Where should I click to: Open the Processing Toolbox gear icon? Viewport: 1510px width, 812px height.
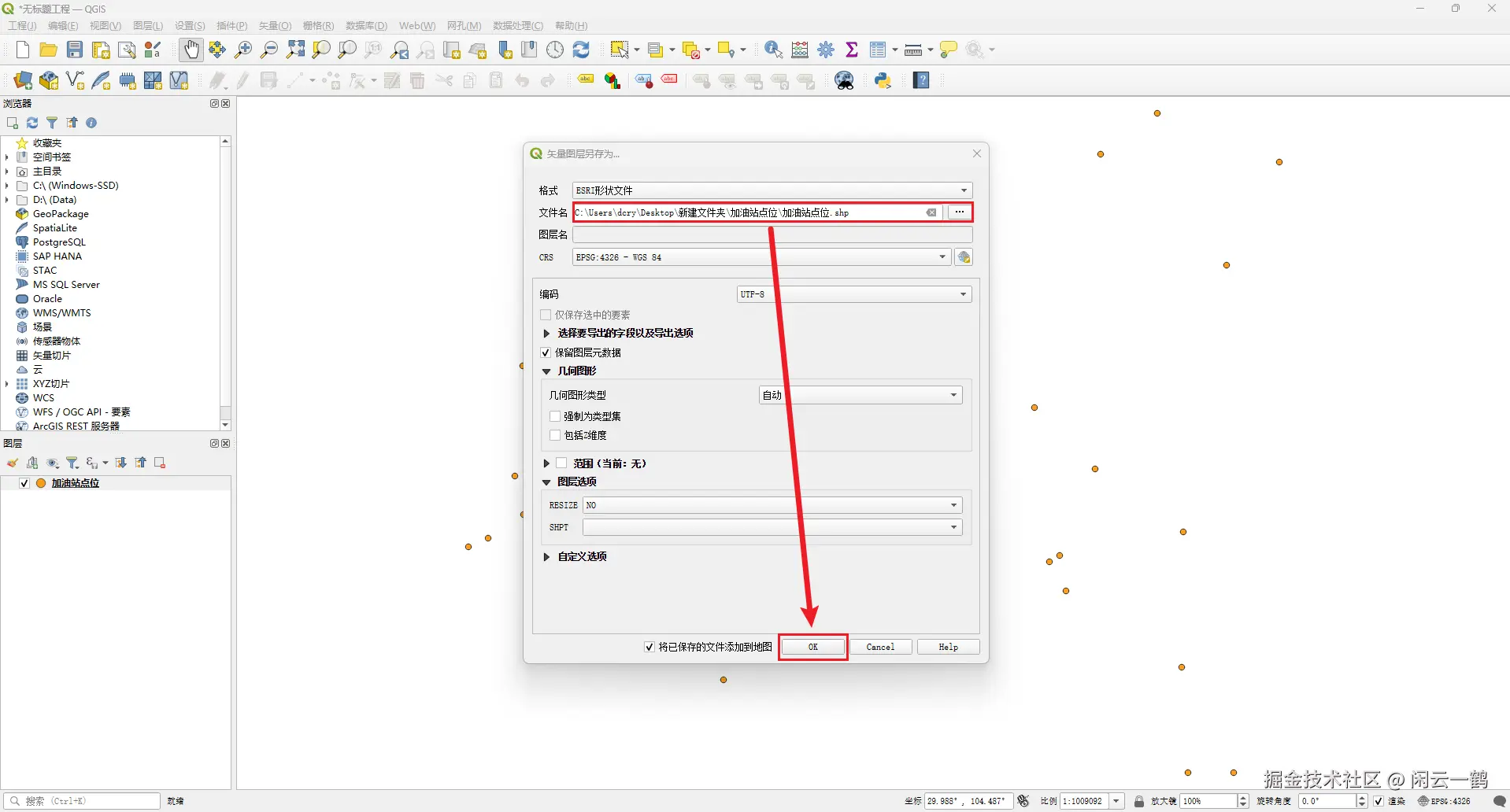(x=826, y=50)
